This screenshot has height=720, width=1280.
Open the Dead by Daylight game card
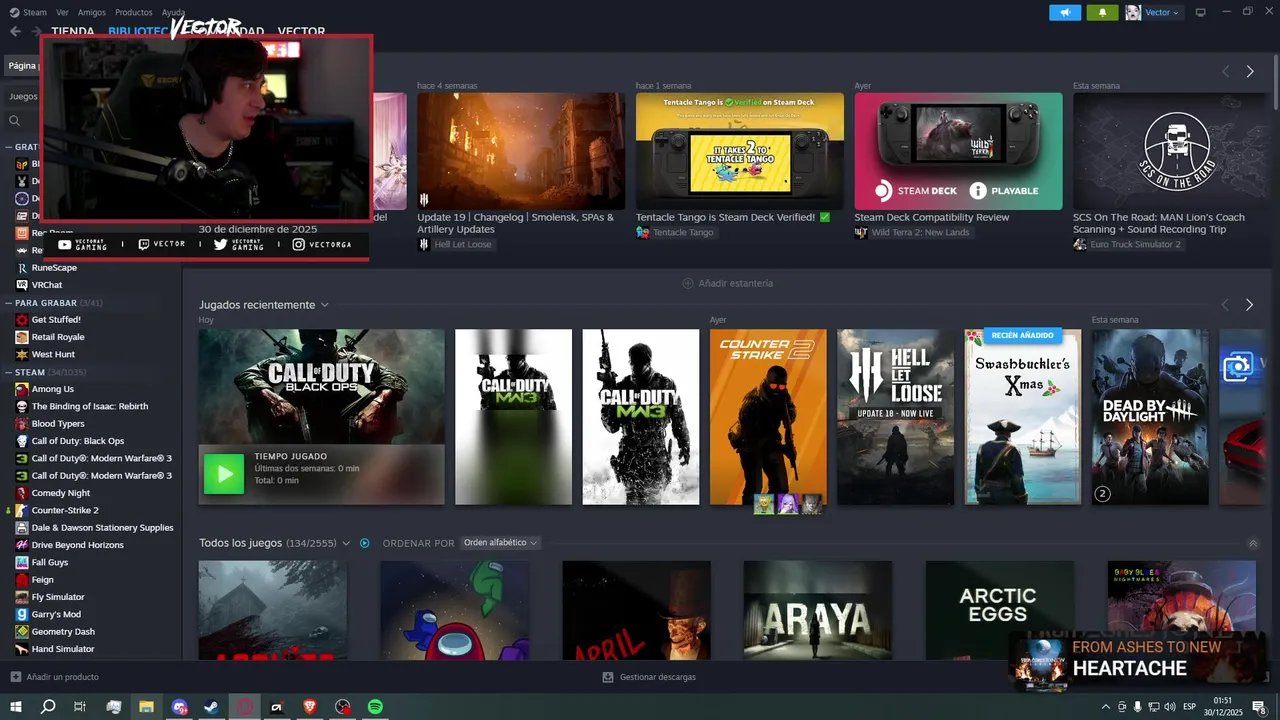[x=1150, y=417]
